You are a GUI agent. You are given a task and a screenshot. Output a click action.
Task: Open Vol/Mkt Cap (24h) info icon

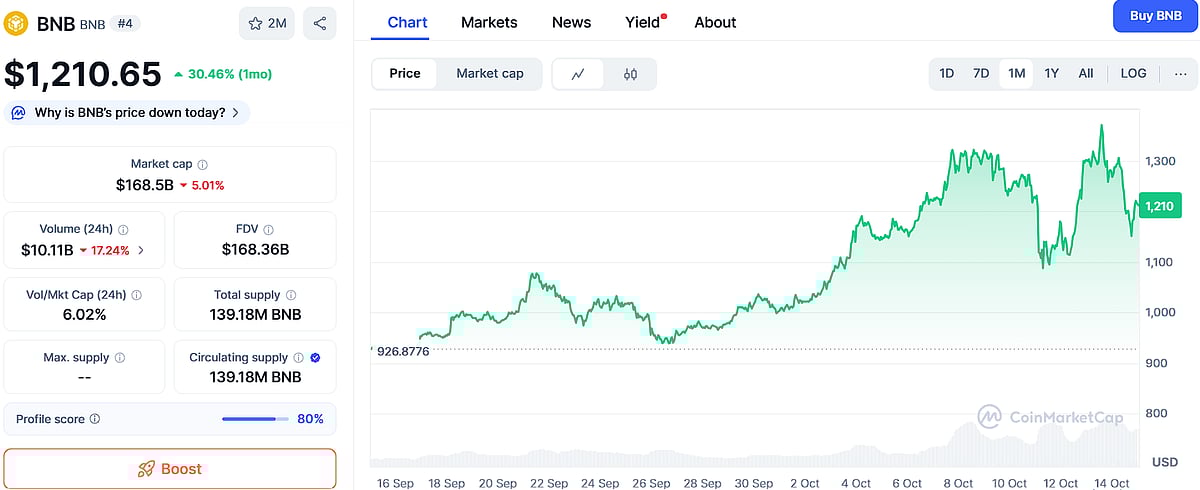(137, 295)
